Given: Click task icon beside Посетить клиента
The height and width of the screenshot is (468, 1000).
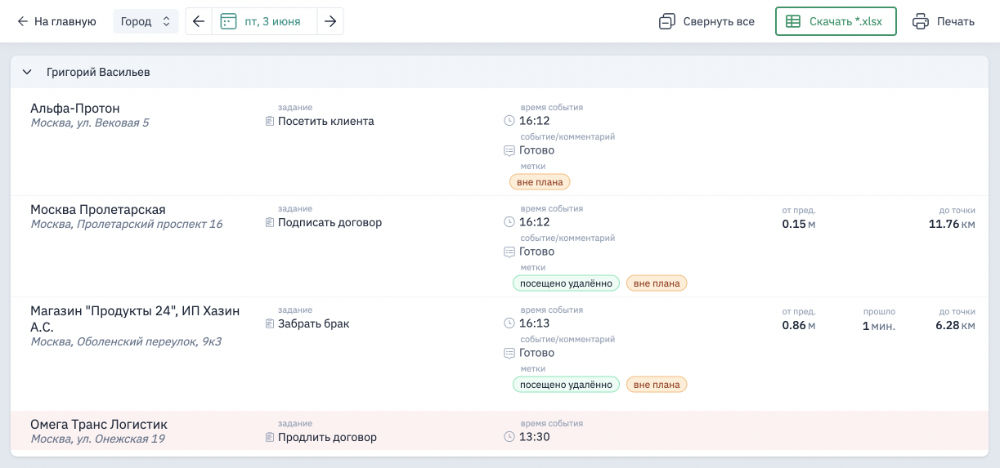Looking at the screenshot, I should coord(269,121).
